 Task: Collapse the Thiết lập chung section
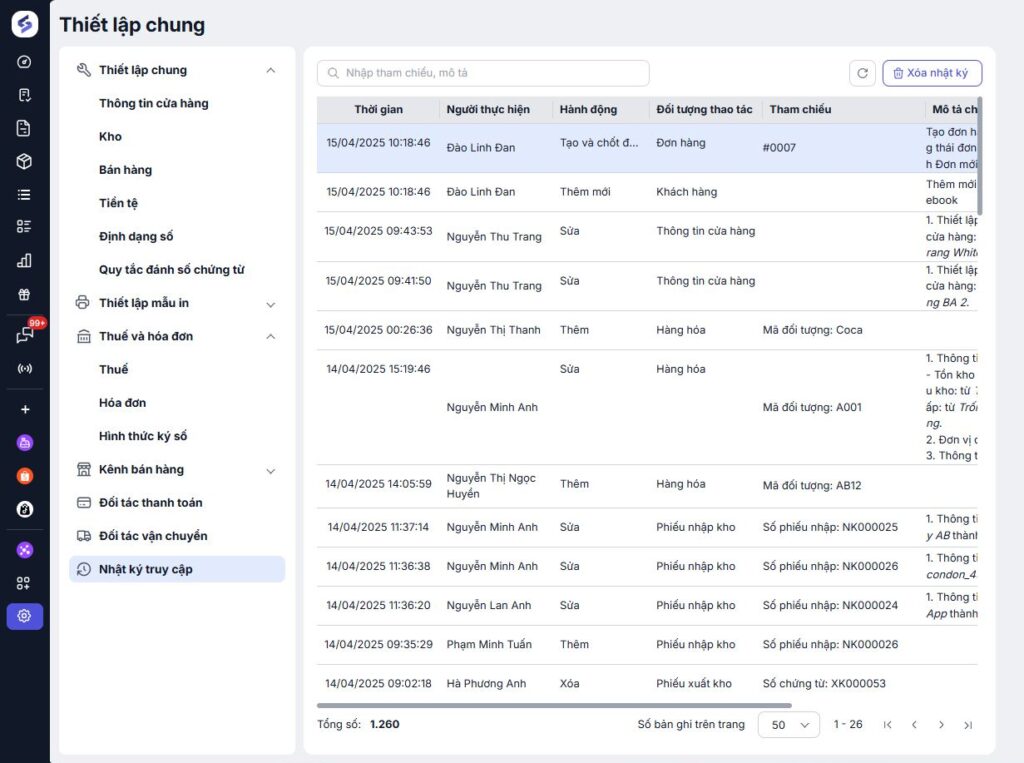(270, 70)
